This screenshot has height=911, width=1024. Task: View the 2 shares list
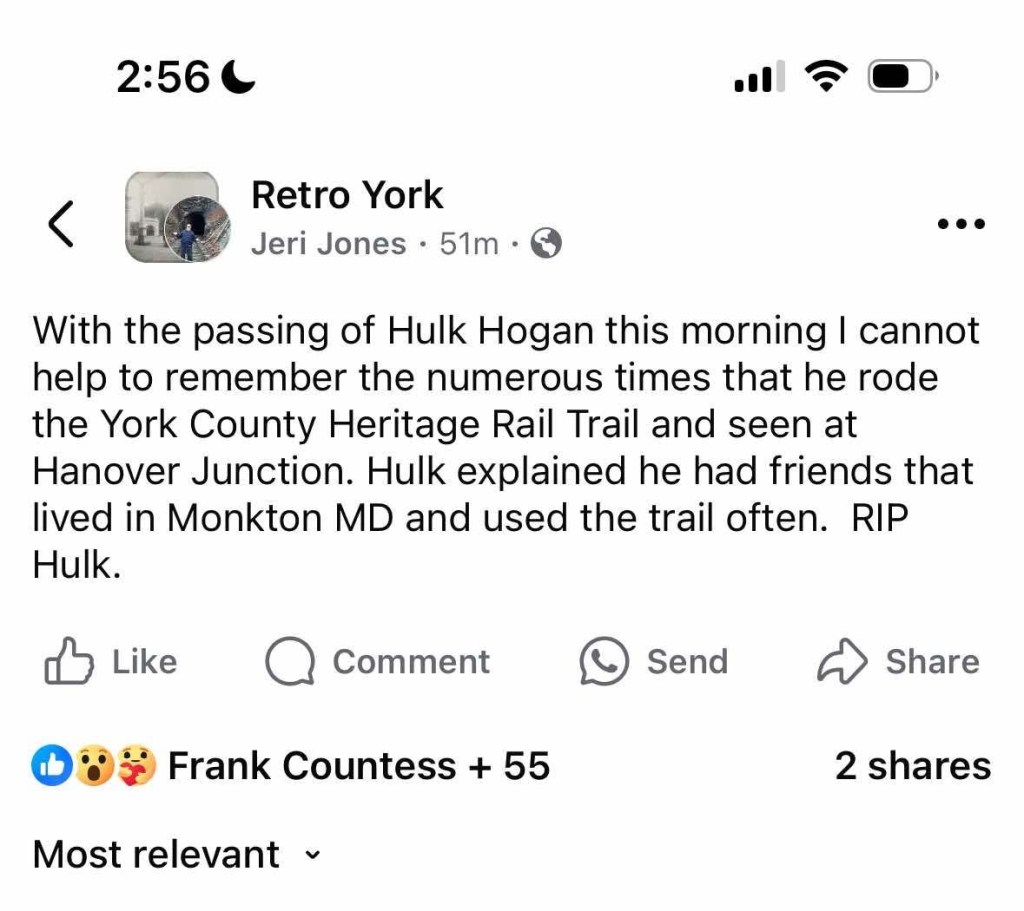tap(912, 766)
